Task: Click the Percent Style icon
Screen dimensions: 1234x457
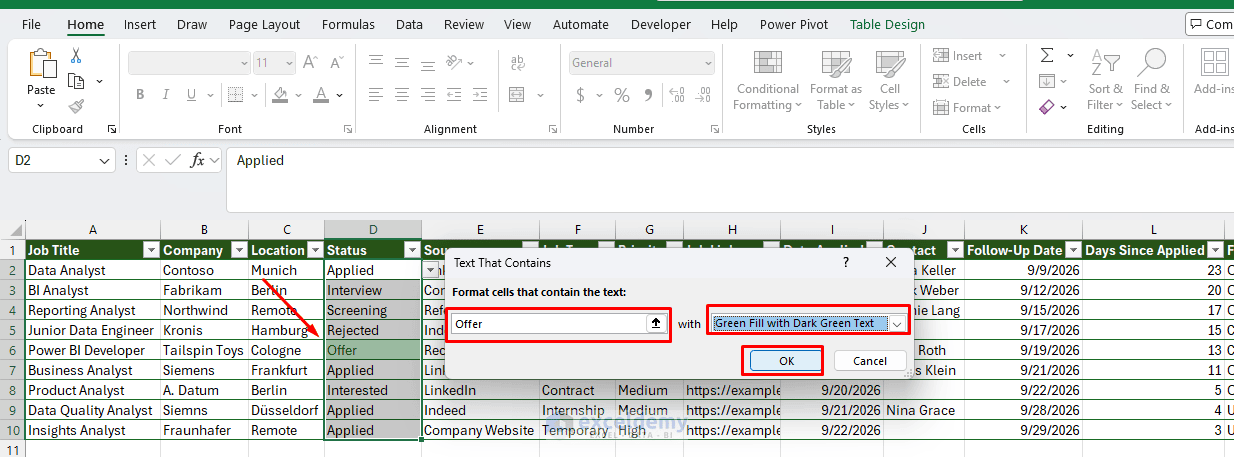Action: point(622,95)
